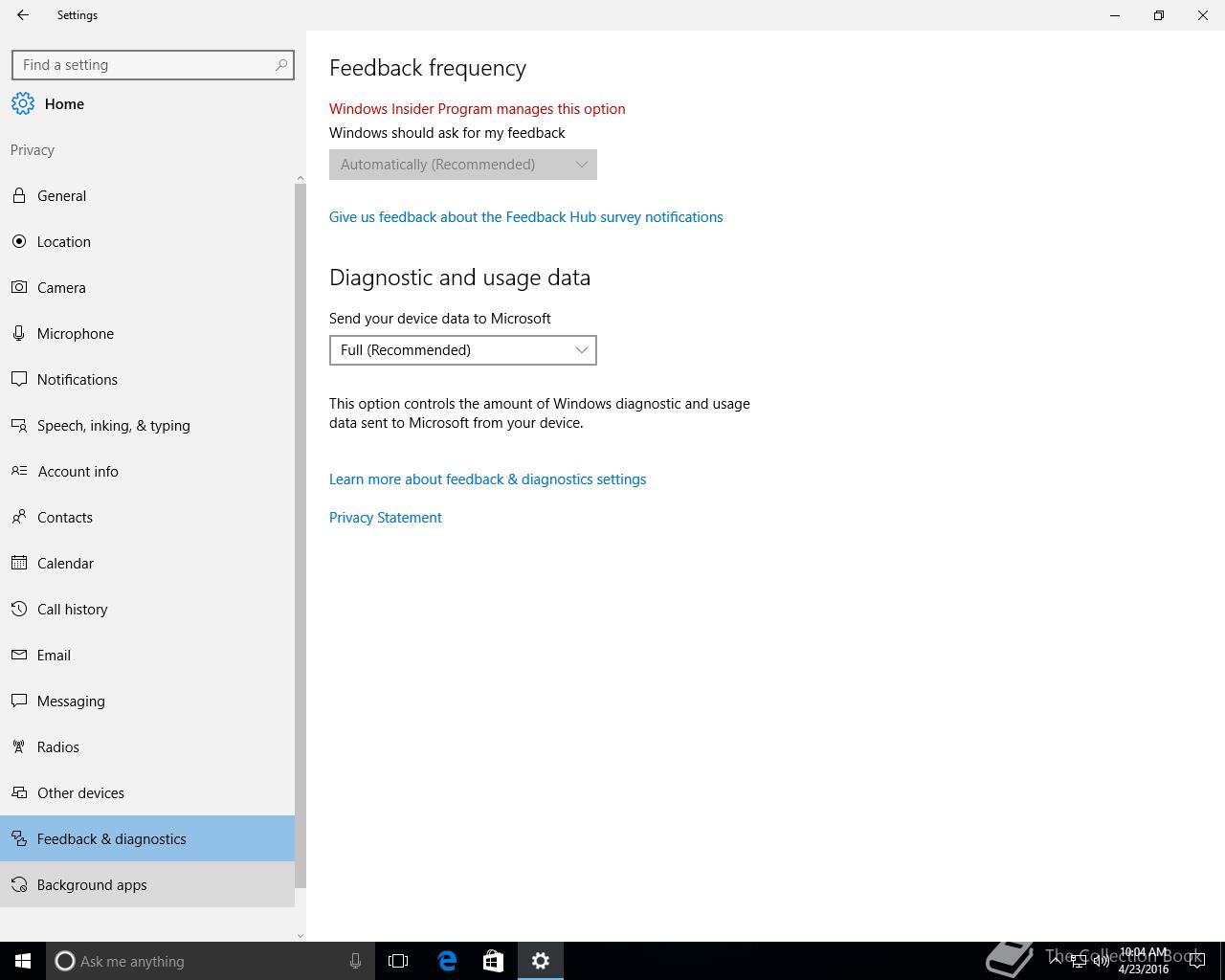
Task: Click the Cortana microphone icon
Action: coord(355,961)
